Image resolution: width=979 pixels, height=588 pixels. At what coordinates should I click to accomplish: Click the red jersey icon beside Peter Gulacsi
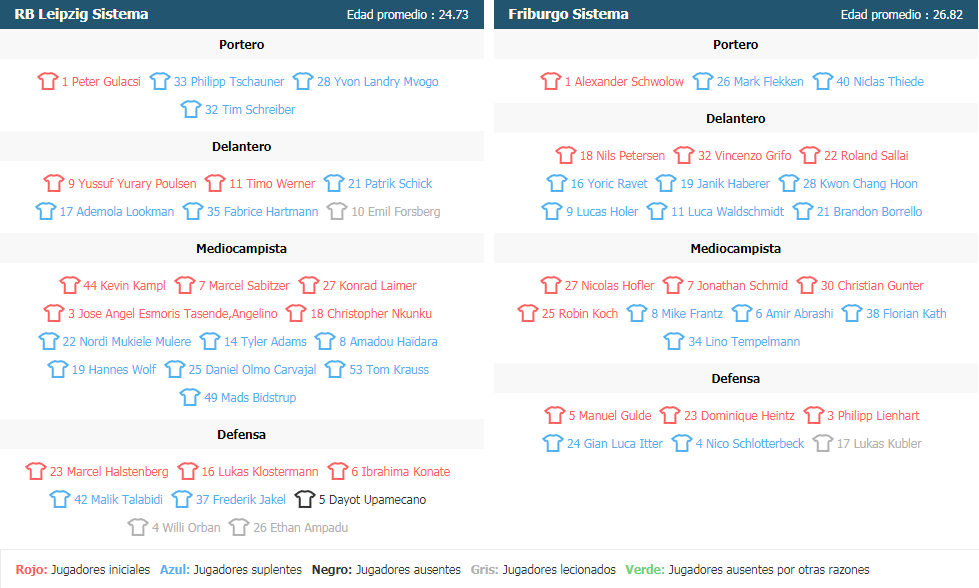coord(47,81)
